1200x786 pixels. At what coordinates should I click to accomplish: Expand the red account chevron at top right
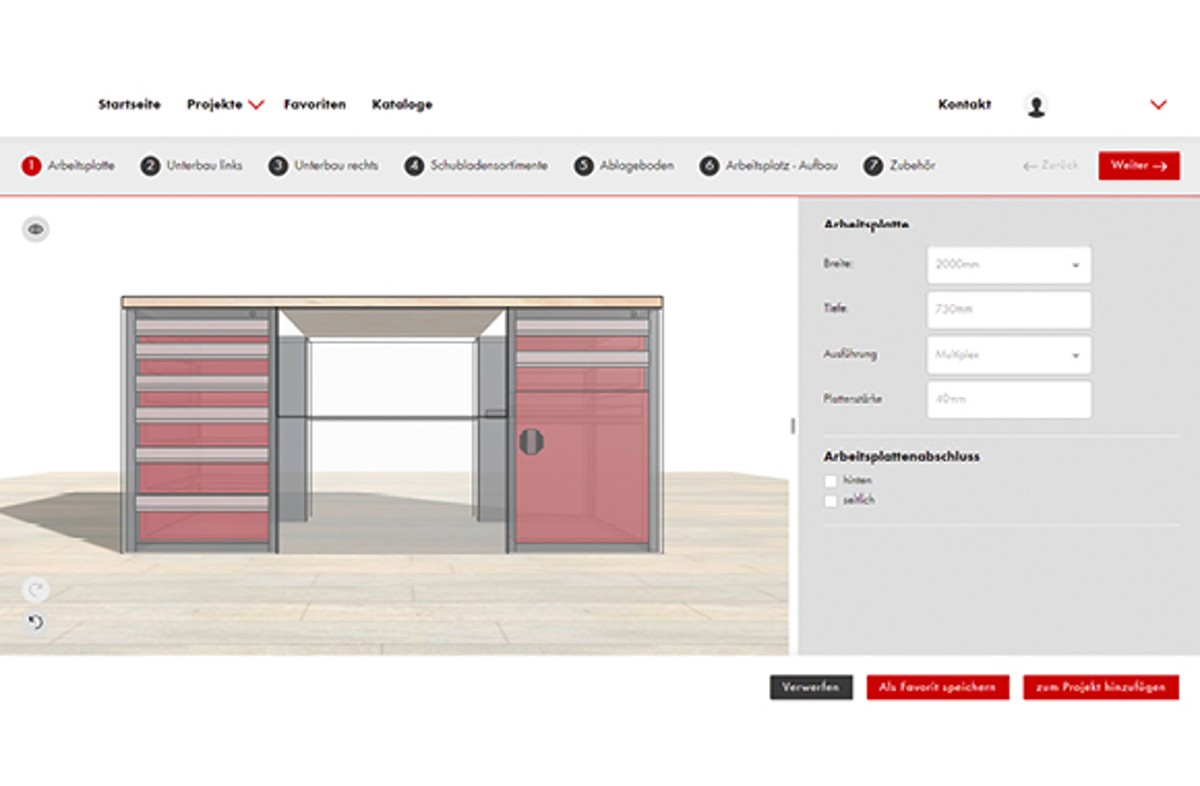pos(1159,105)
